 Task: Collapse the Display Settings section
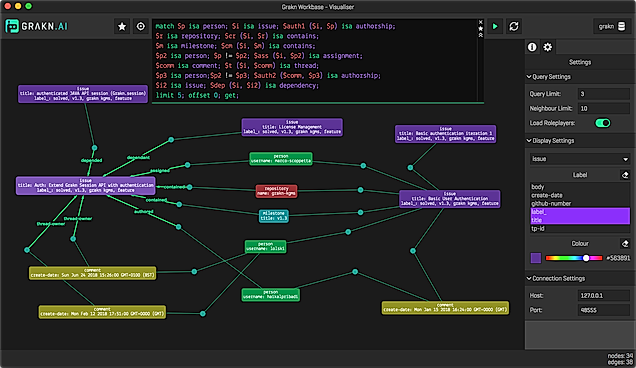[550, 141]
